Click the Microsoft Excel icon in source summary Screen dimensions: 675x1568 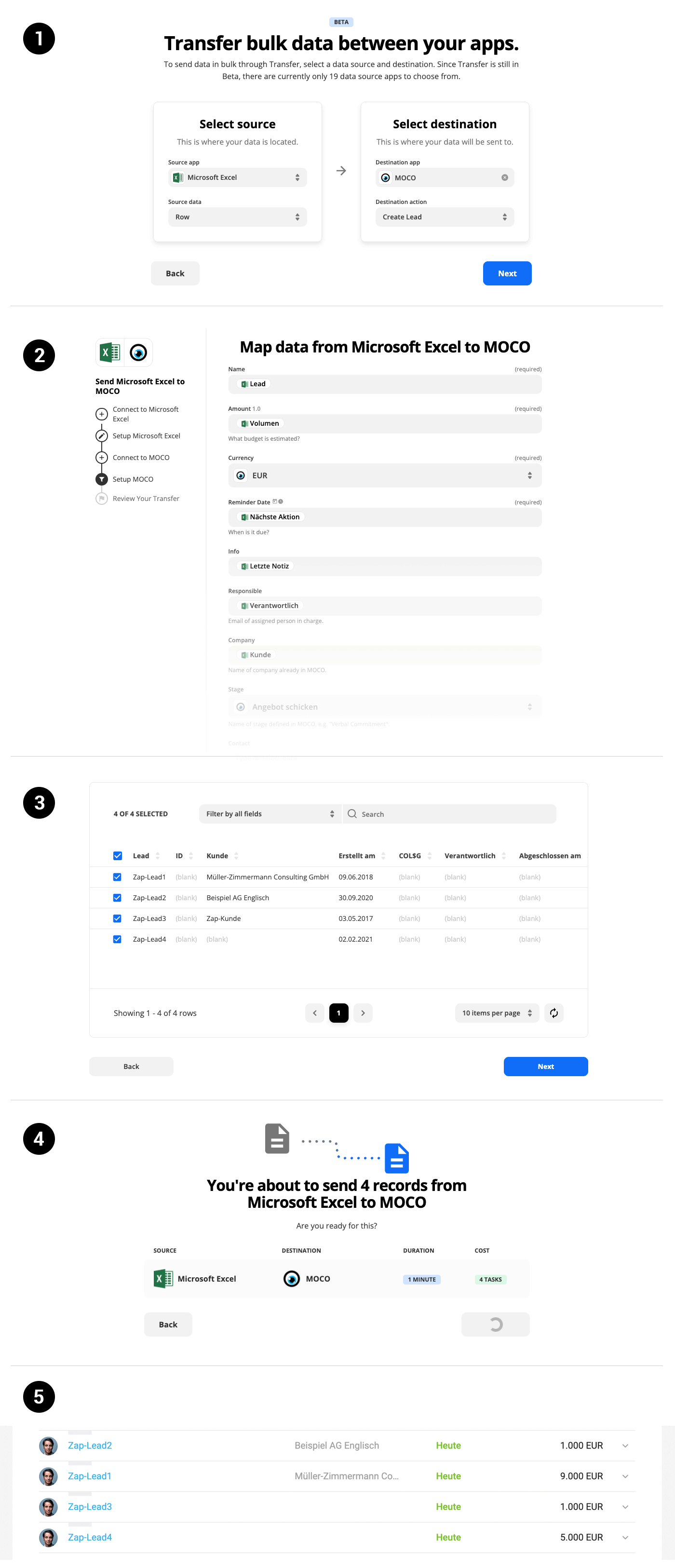click(163, 1279)
